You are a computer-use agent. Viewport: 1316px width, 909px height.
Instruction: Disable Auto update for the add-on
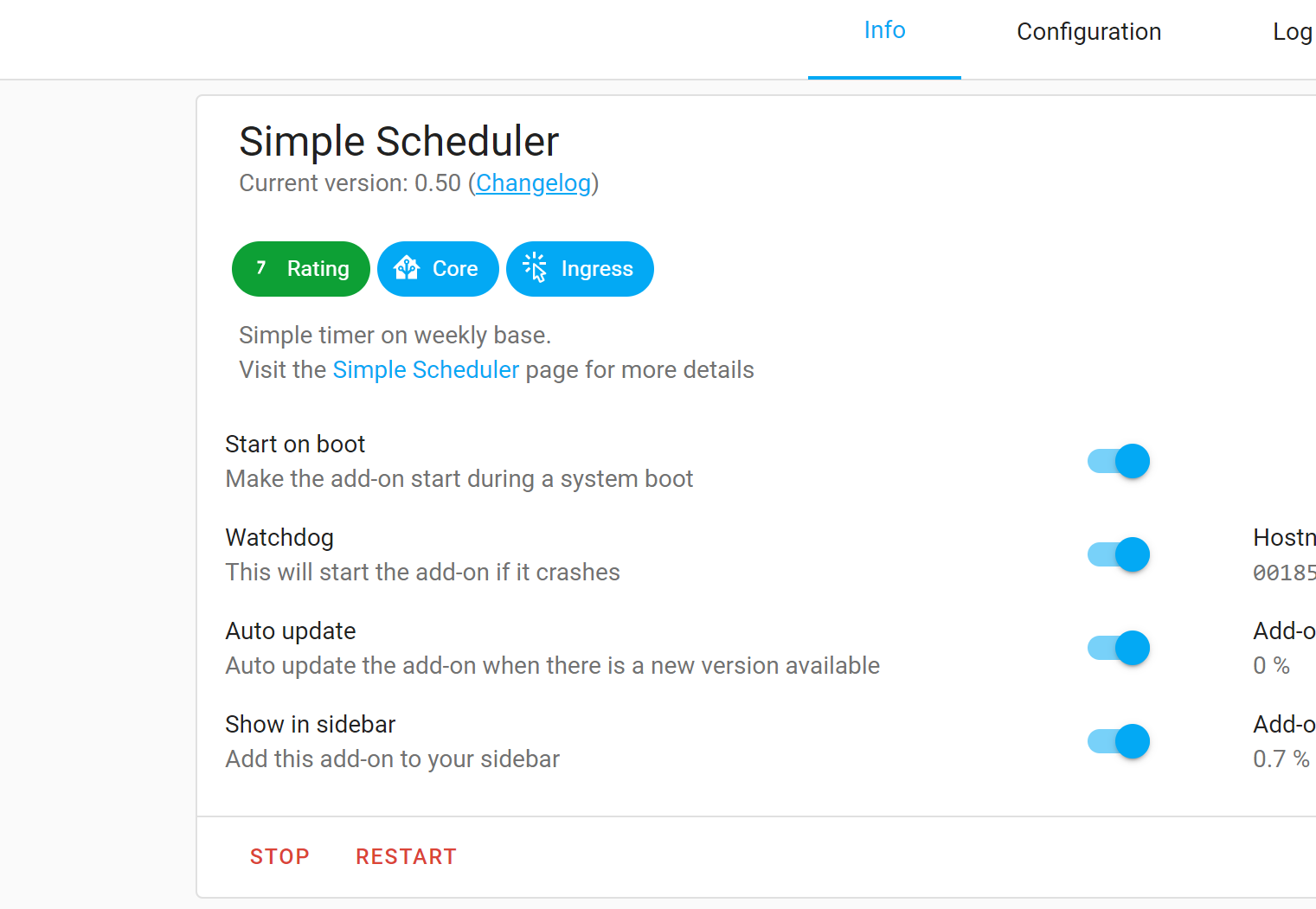1118,648
